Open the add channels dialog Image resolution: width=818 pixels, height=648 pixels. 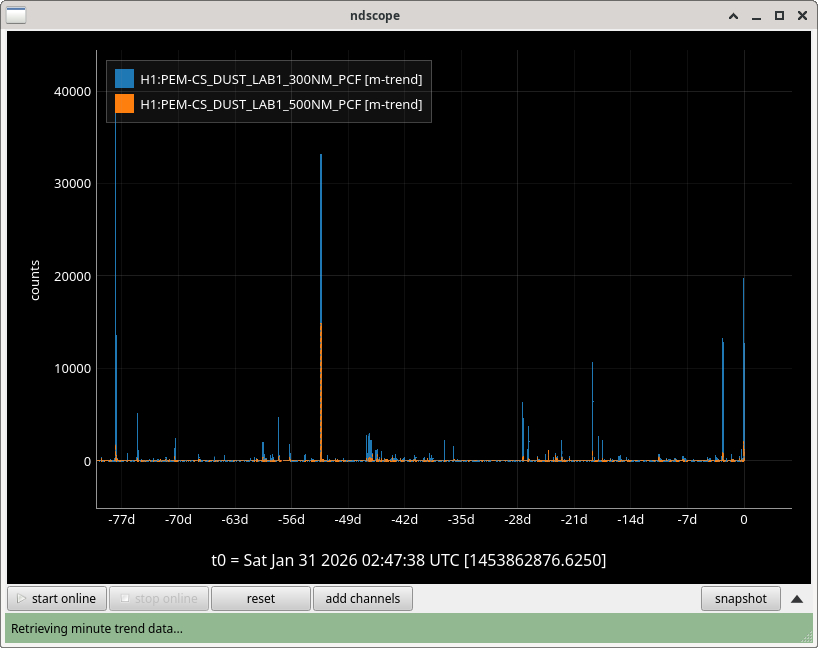pos(362,599)
